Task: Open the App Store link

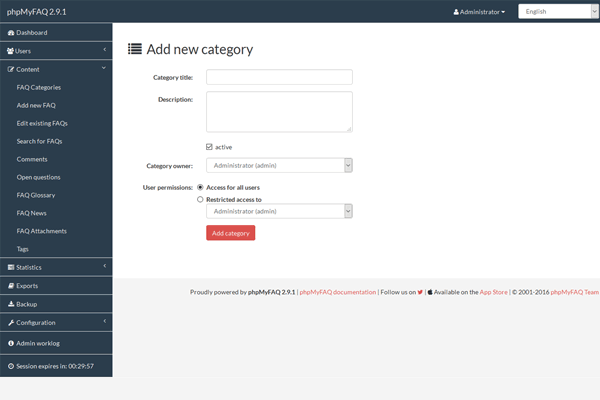Action: [494, 292]
